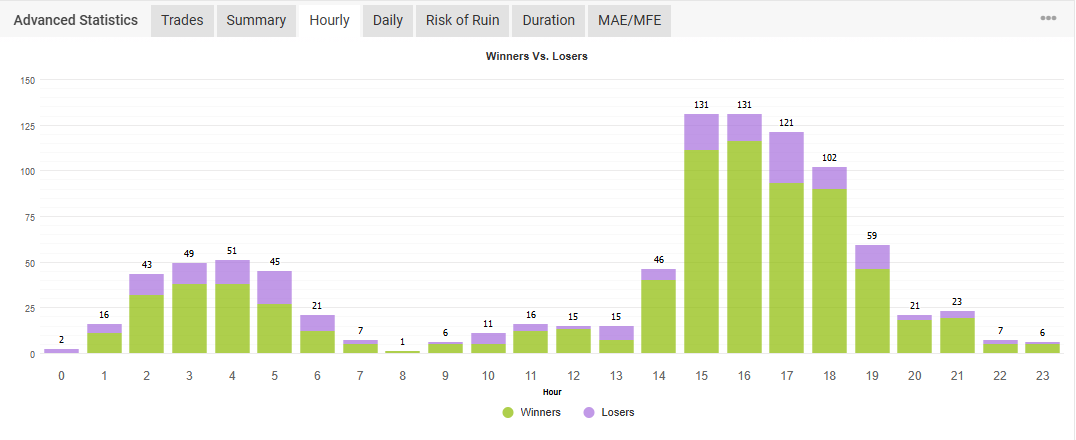Click the green winners bar for hour 16
Image resolution: width=1076 pixels, height=440 pixels.
745,247
